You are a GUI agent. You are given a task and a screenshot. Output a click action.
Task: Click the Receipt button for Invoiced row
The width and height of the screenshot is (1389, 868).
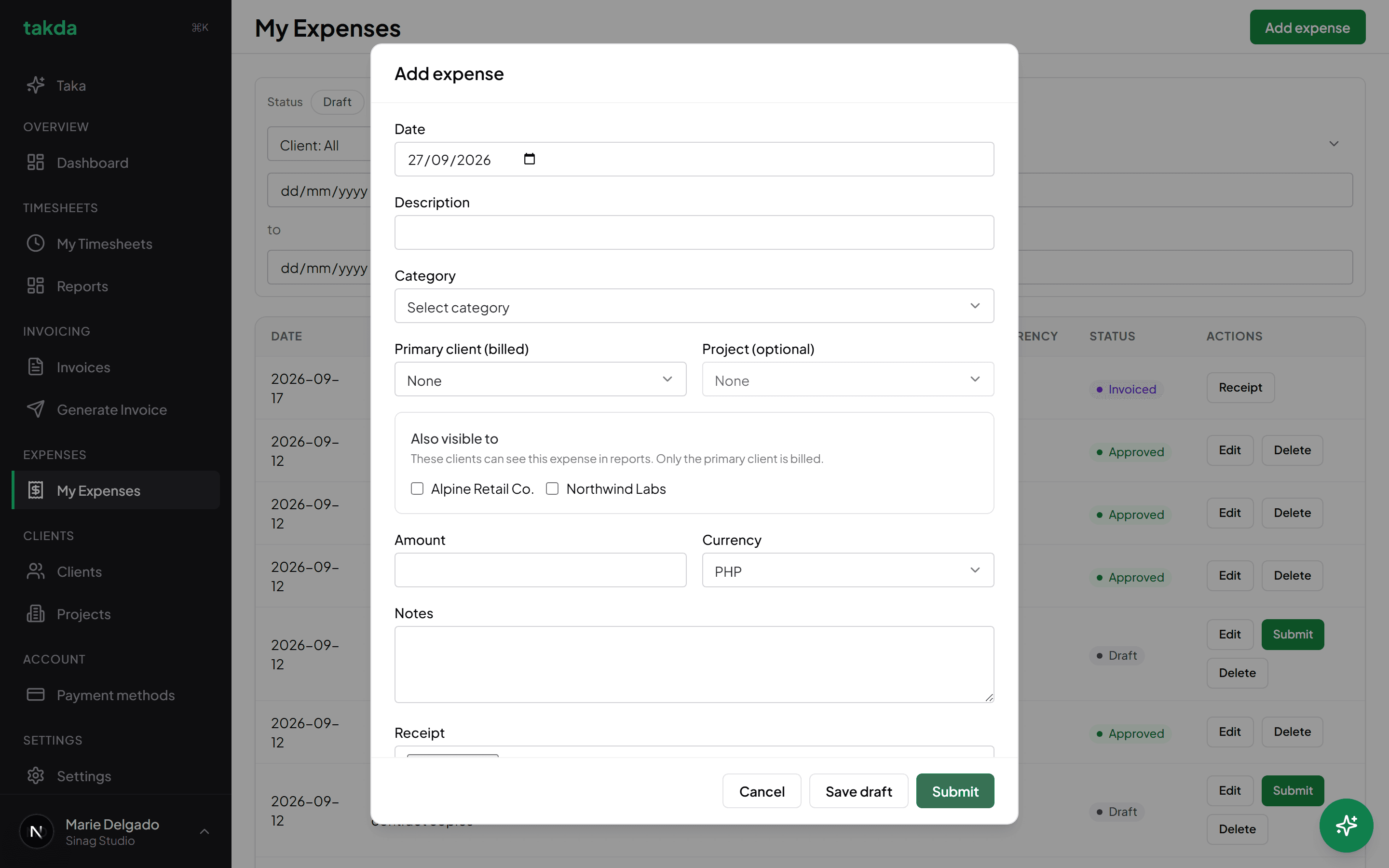point(1240,388)
